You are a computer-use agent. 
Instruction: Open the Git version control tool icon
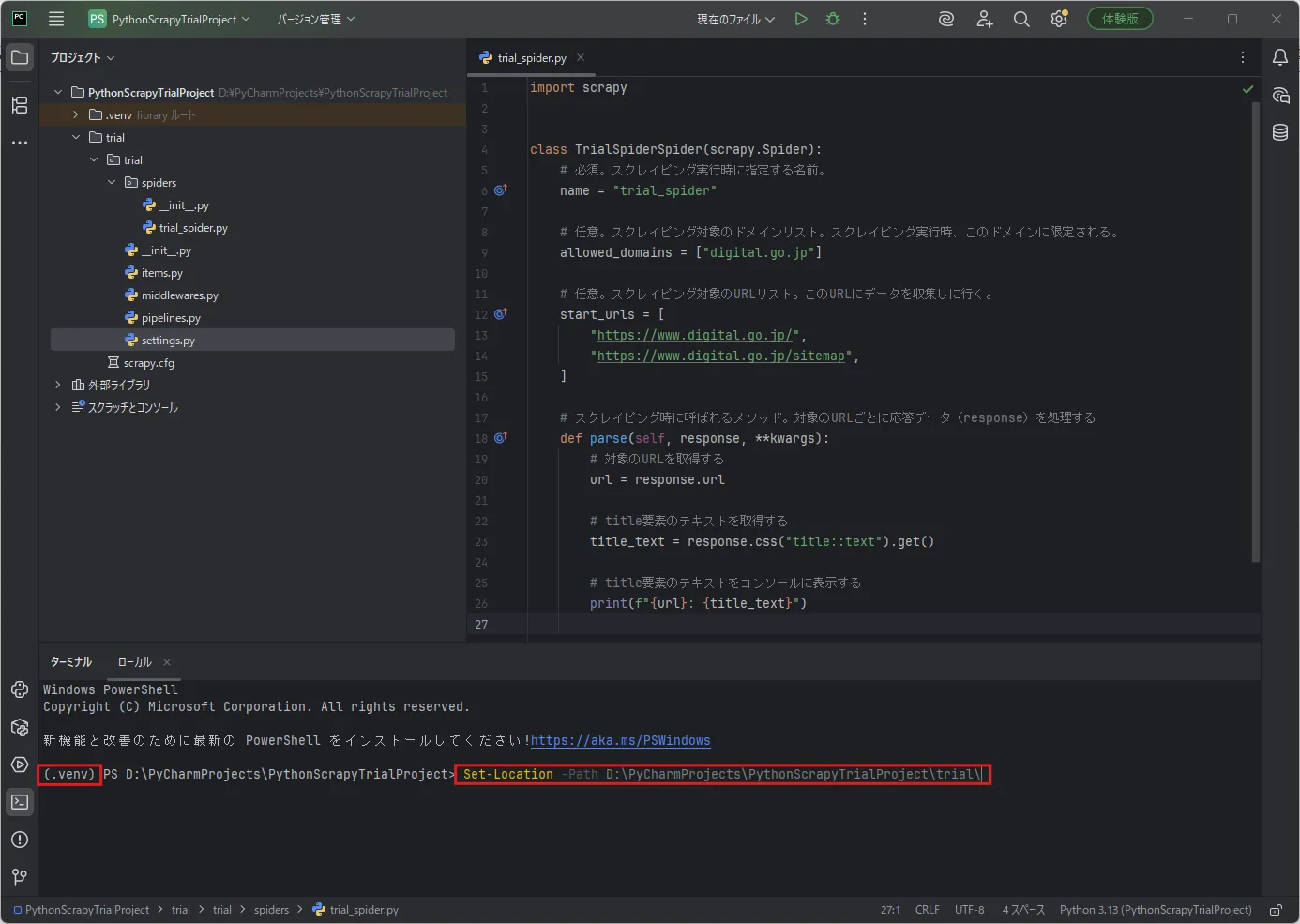point(20,877)
